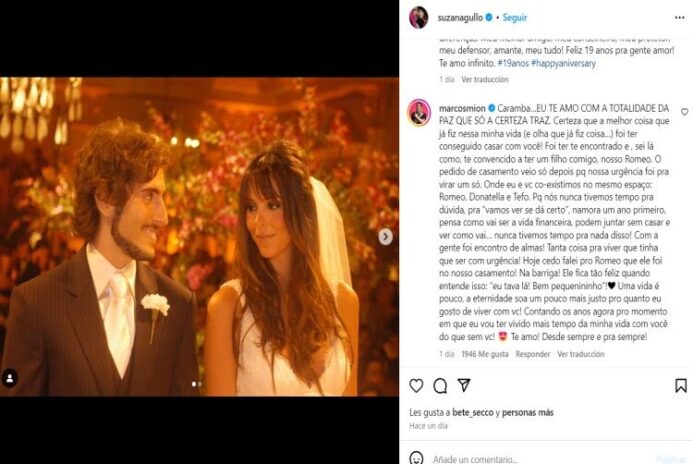The height and width of the screenshot is (464, 693).
Task: Like marcosmion's comment with small heart
Action: [684, 112]
